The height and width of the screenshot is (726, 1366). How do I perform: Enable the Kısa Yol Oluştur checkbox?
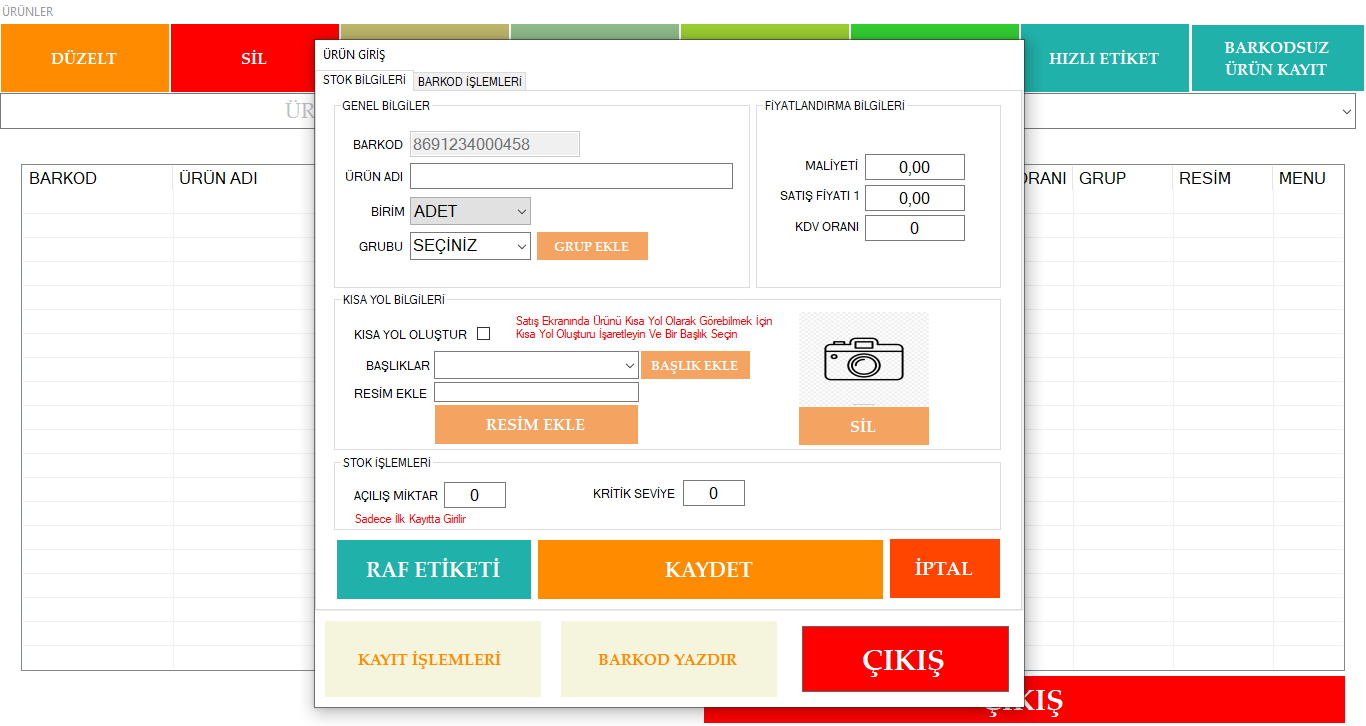coord(484,334)
